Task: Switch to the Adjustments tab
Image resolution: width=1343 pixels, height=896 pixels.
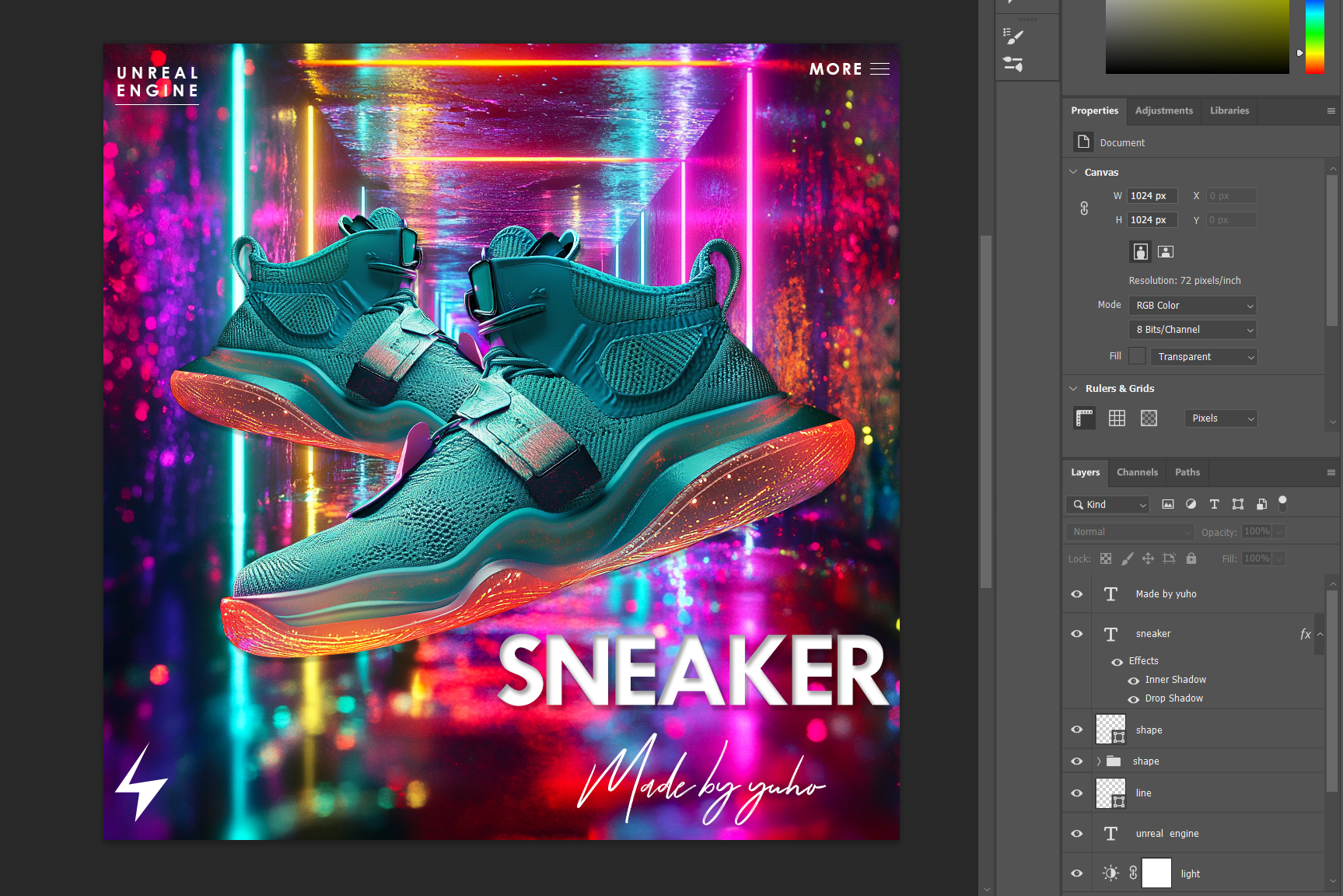Action: [x=1163, y=110]
